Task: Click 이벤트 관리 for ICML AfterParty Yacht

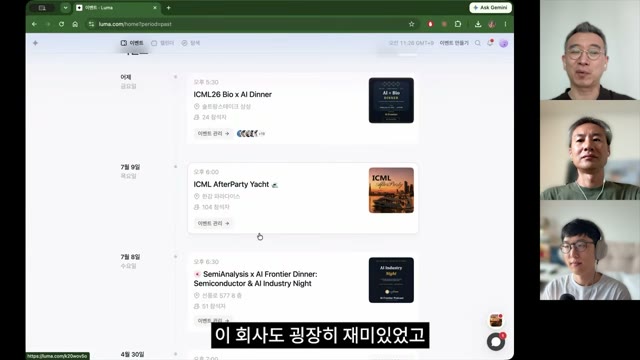Action: pyautogui.click(x=213, y=223)
